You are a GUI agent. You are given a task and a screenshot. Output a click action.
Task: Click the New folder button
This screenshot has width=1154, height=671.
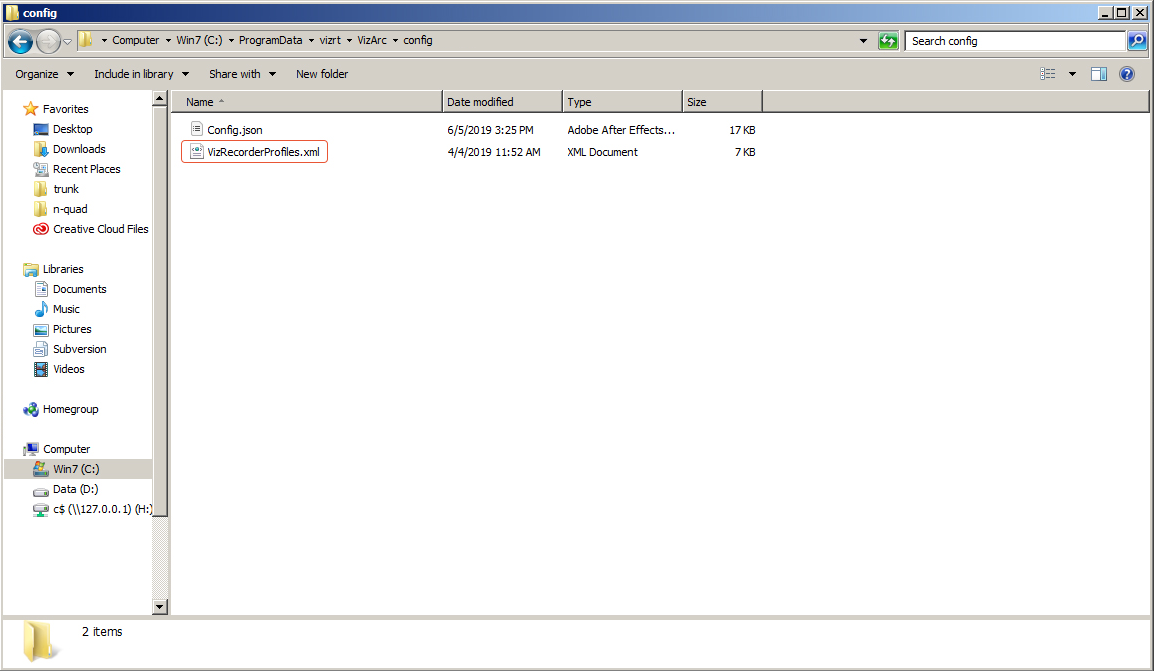[322, 74]
